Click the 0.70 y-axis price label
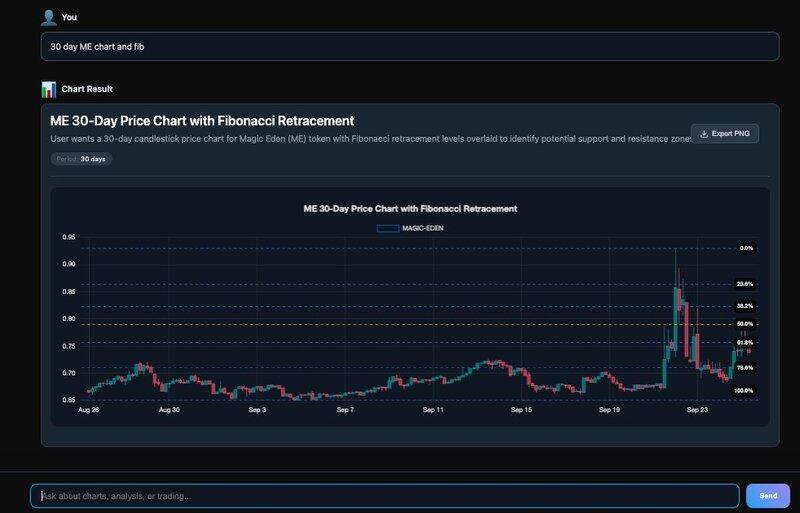The height and width of the screenshot is (513, 800). pos(69,373)
